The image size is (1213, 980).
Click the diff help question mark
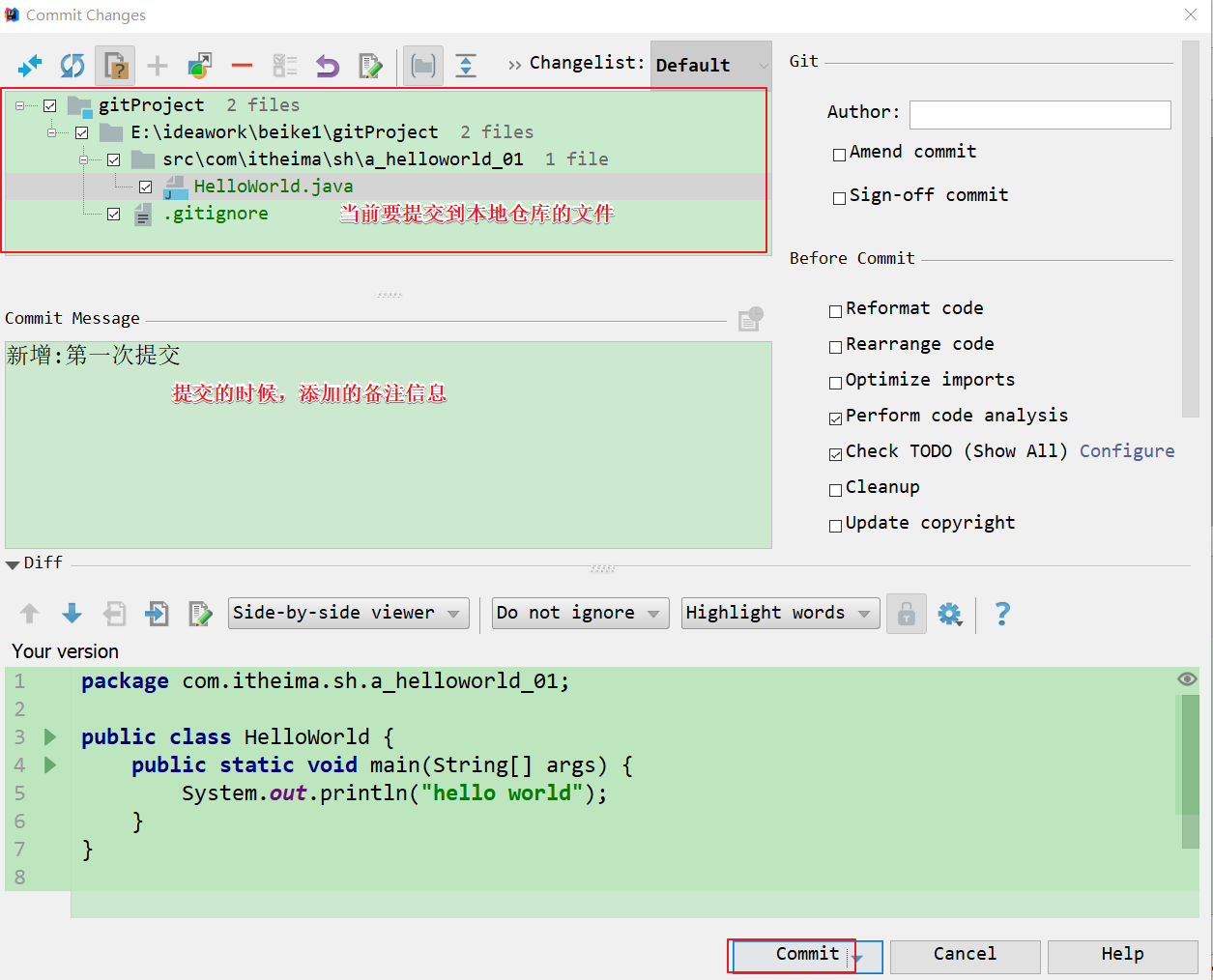pos(1002,614)
